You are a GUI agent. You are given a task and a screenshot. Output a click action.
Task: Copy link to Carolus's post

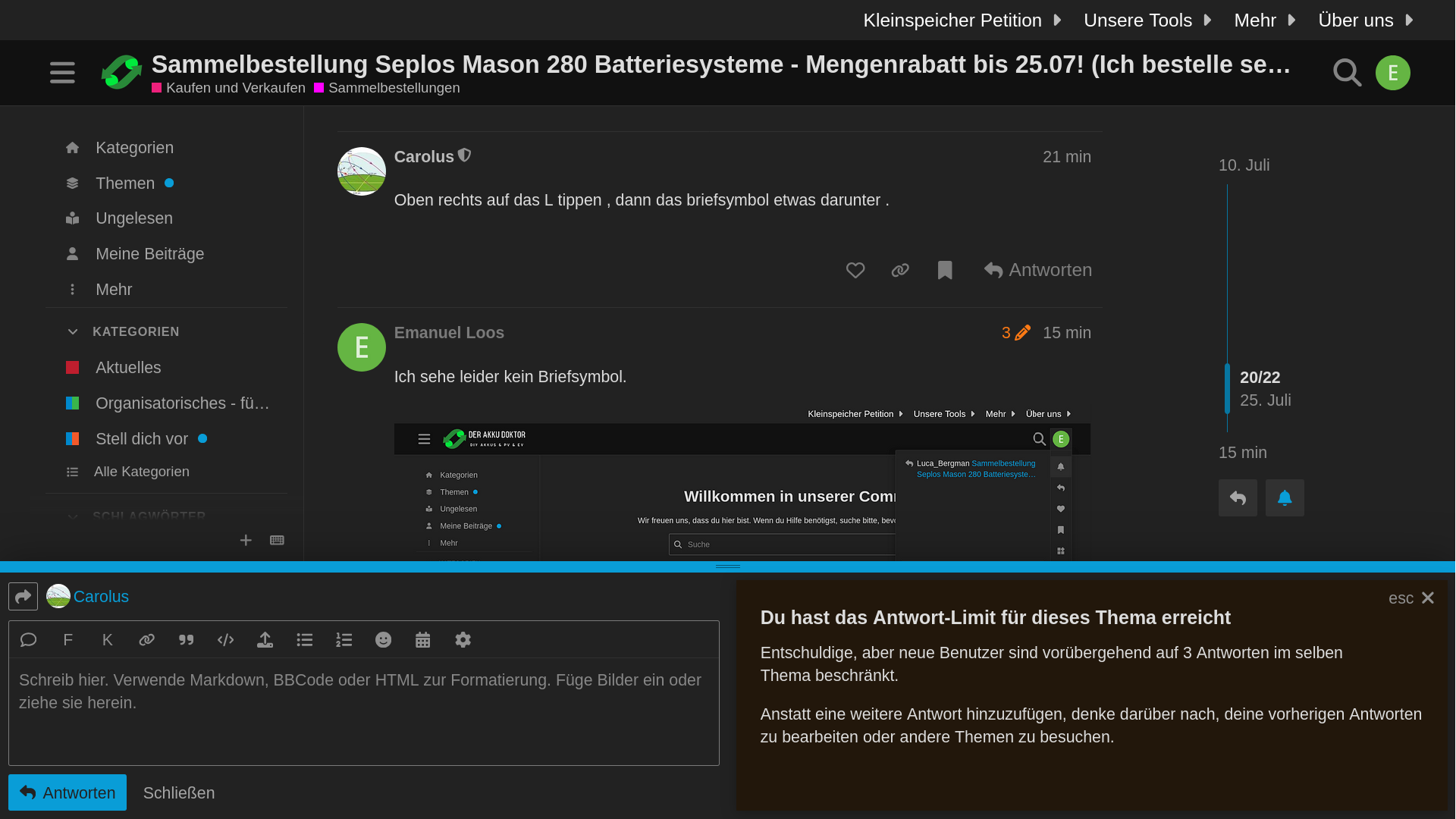(x=900, y=270)
